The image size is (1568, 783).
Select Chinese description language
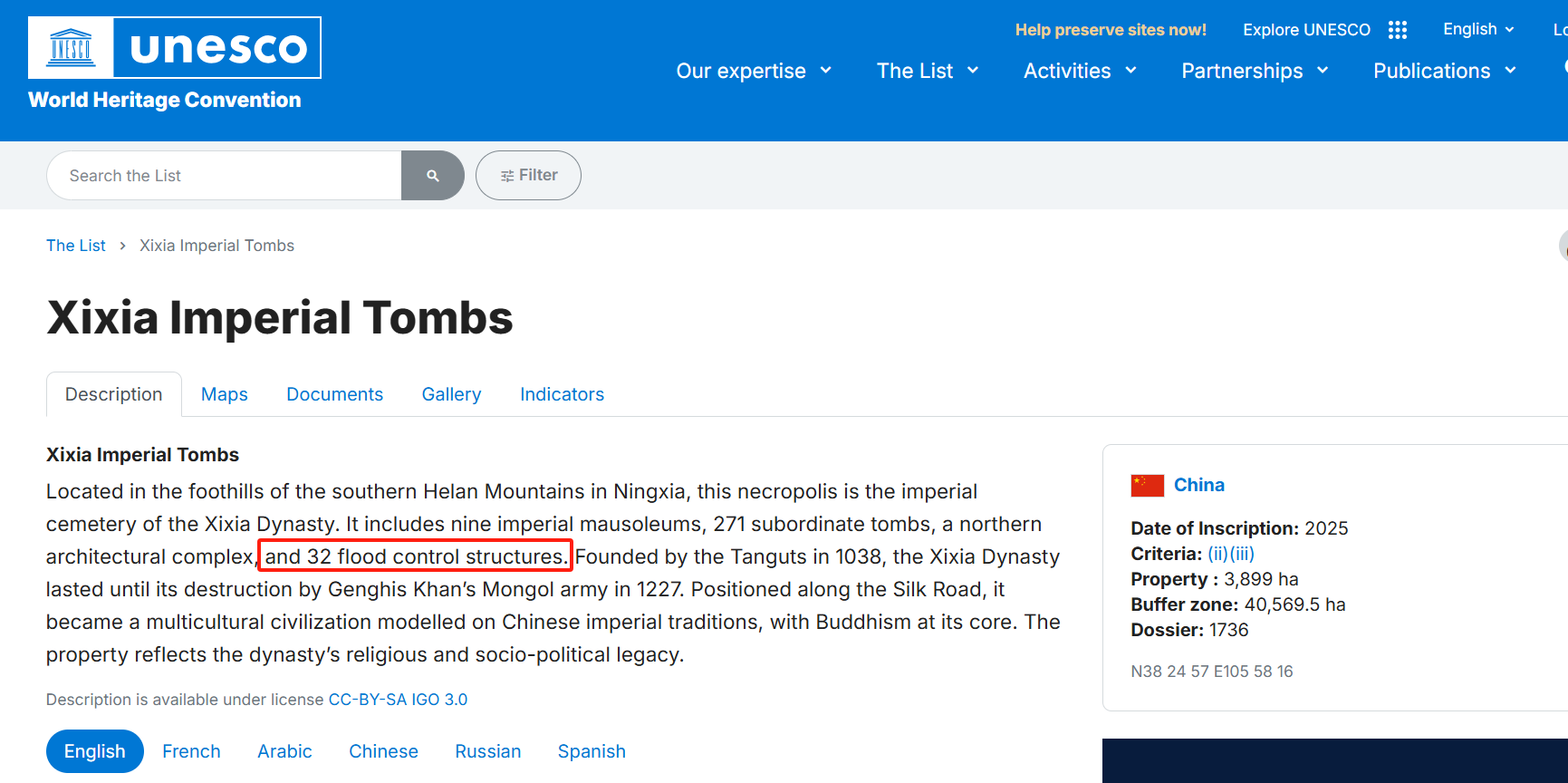(383, 751)
